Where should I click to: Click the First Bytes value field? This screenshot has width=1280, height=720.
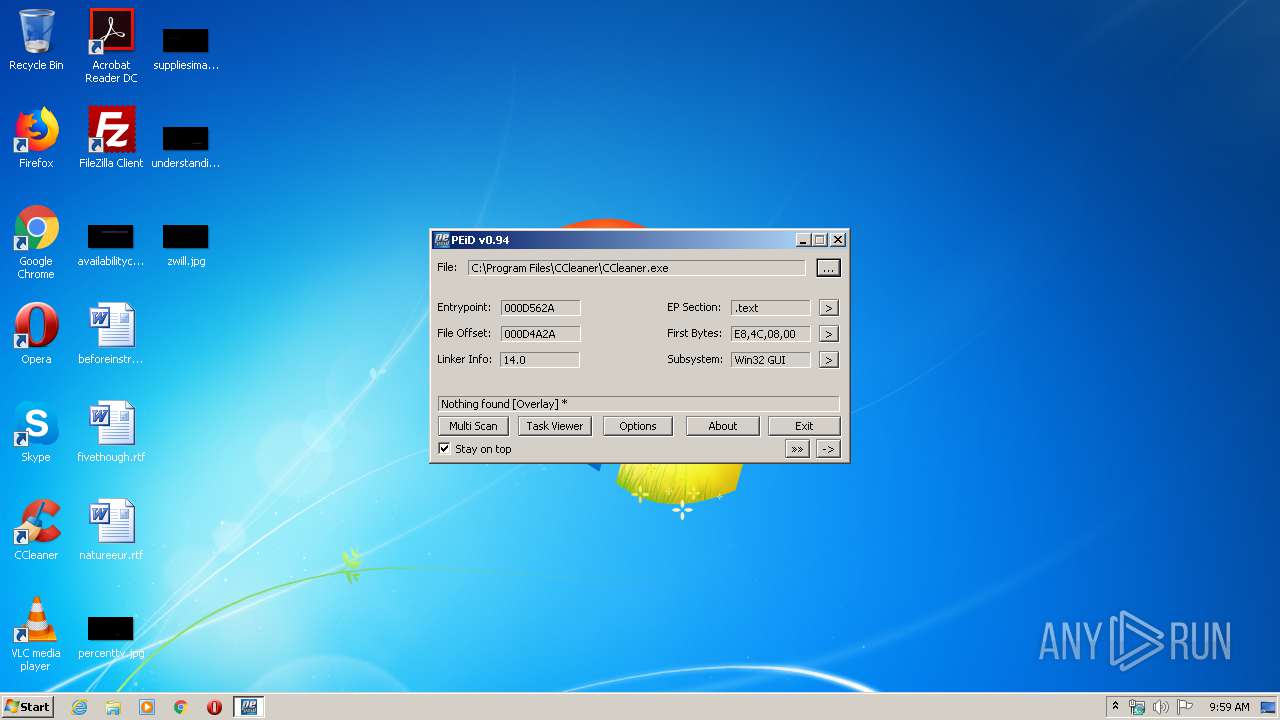click(770, 334)
